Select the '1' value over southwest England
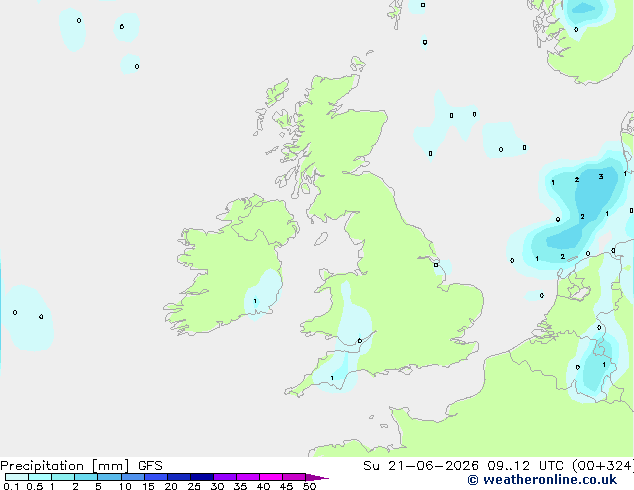The width and height of the screenshot is (634, 490). tap(332, 378)
